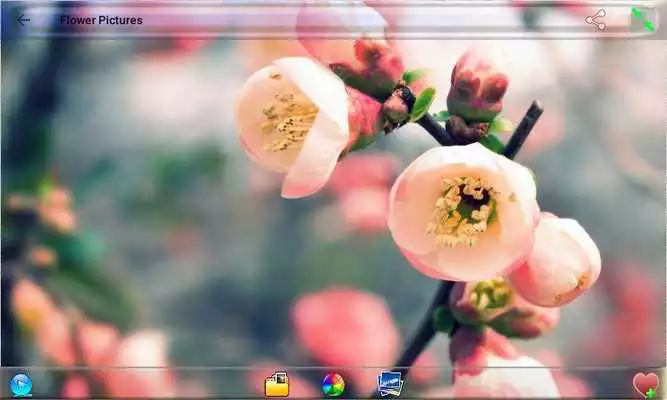The image size is (667, 400).
Task: Go back using the arrow icon
Action: [x=23, y=20]
